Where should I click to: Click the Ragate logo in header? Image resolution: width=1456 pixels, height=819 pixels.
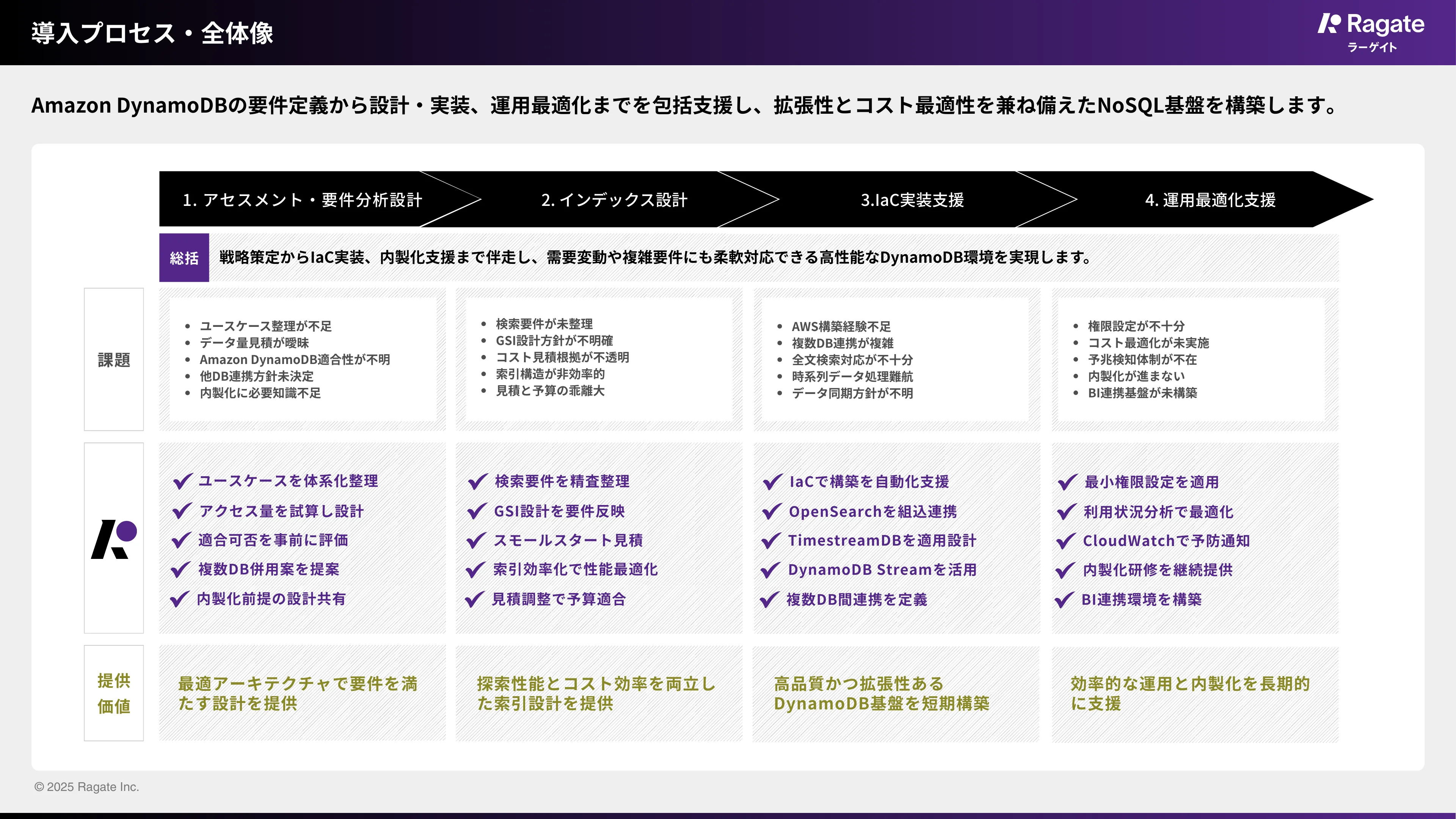point(1371,32)
